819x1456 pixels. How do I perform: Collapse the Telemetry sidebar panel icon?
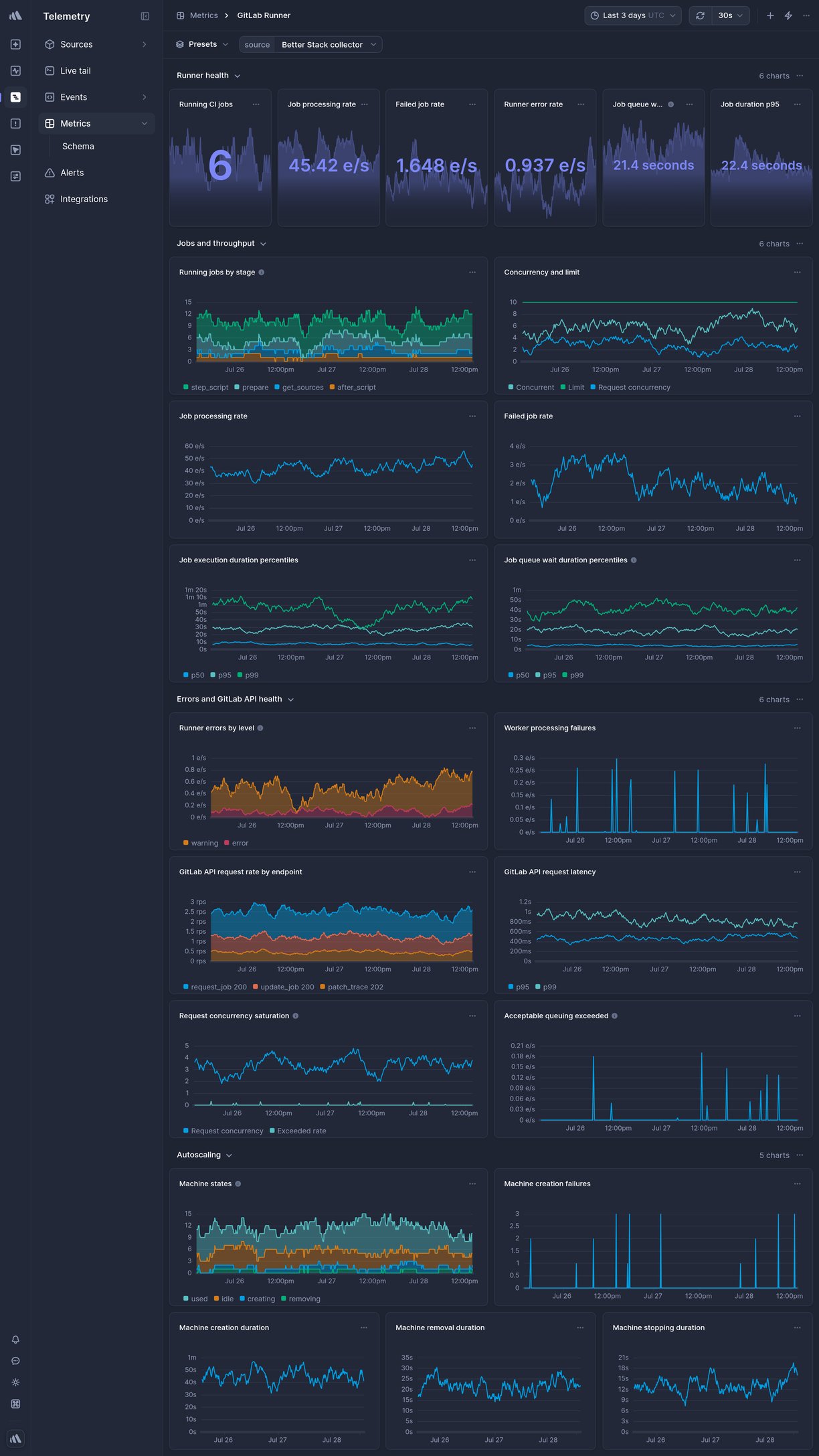tap(145, 16)
